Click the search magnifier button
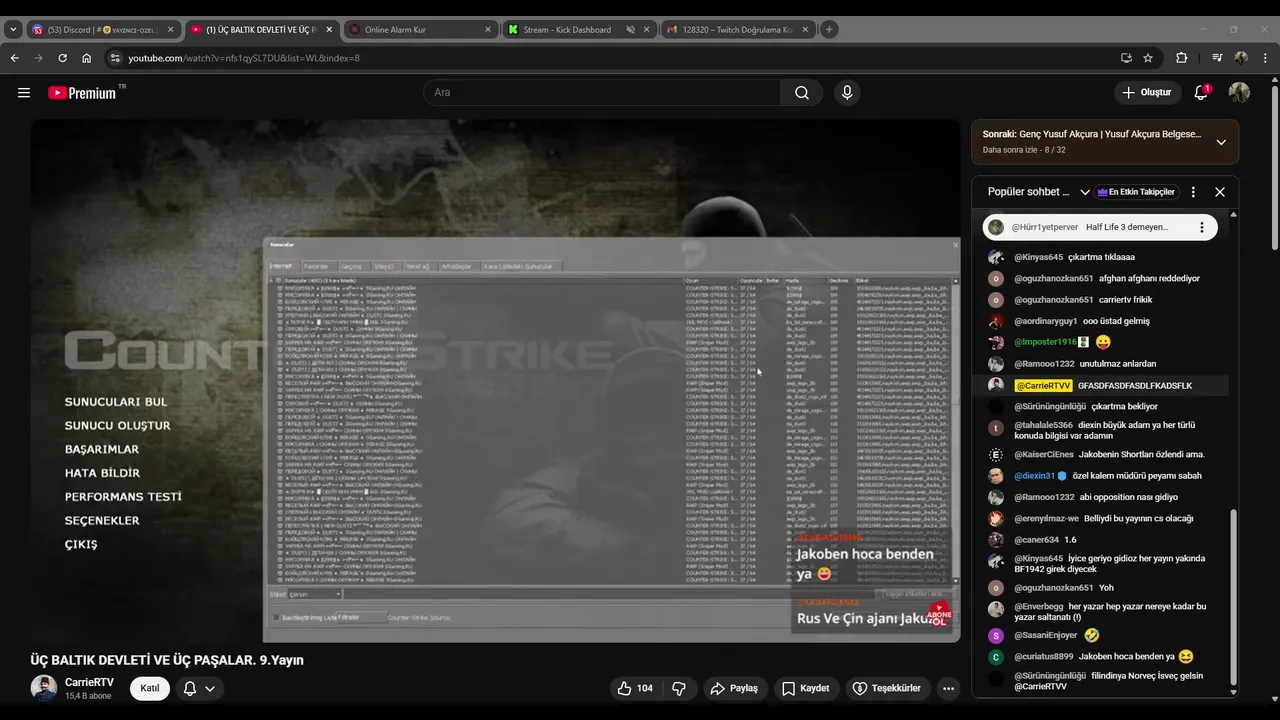Screen dimensions: 1280x720 click(802, 93)
